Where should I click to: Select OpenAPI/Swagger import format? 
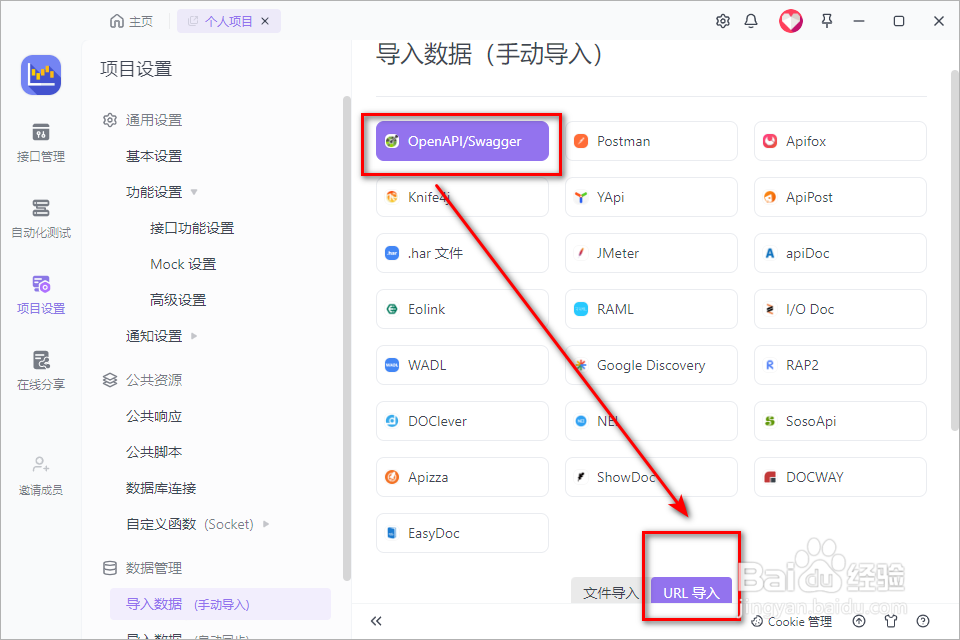click(x=462, y=141)
